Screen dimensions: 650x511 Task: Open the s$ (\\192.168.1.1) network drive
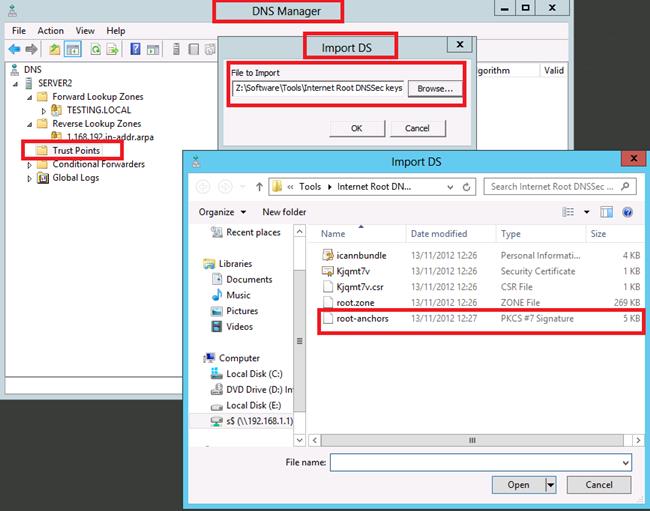click(260, 421)
